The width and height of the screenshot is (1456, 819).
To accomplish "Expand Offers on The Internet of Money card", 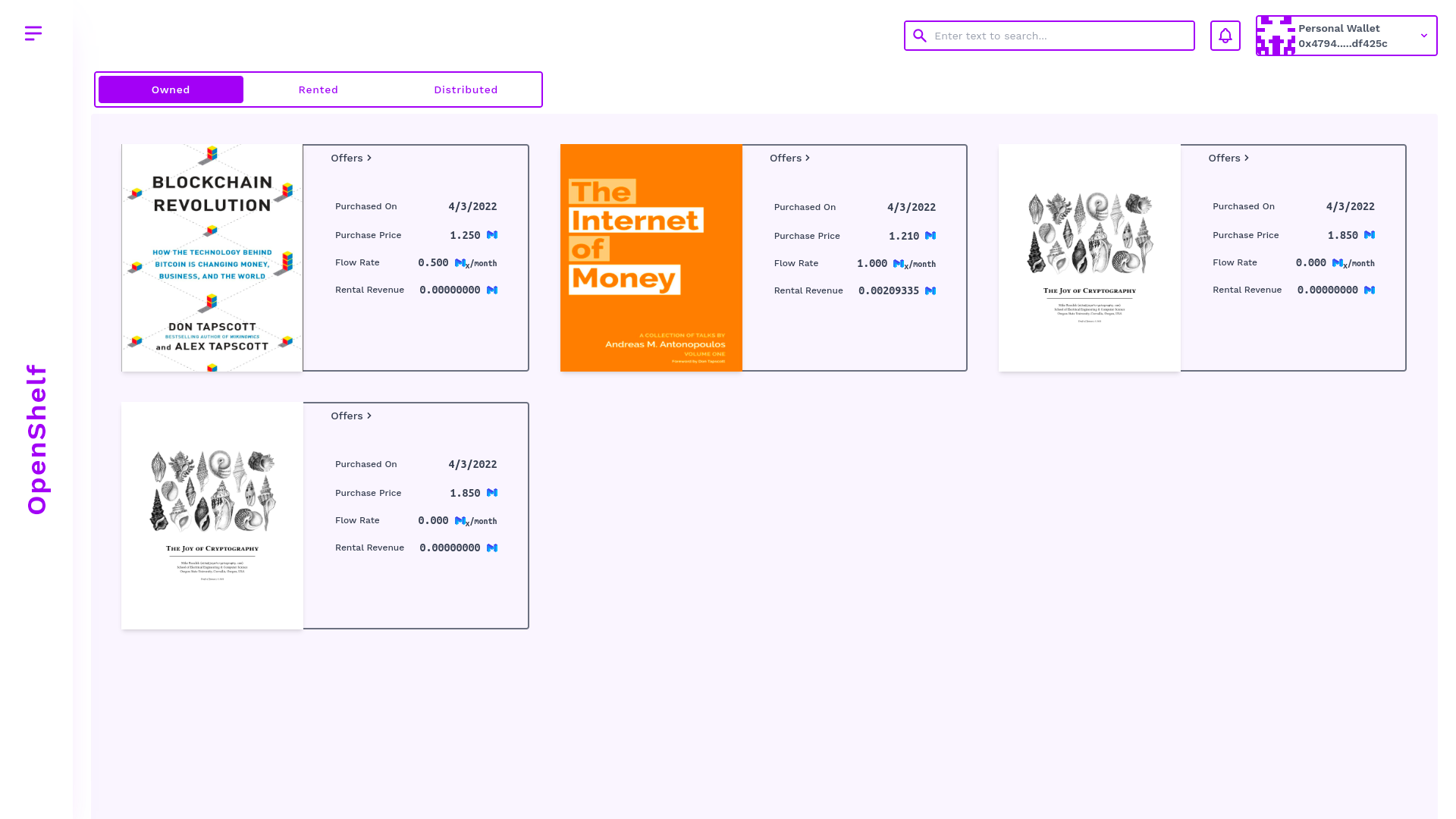I will (x=789, y=158).
